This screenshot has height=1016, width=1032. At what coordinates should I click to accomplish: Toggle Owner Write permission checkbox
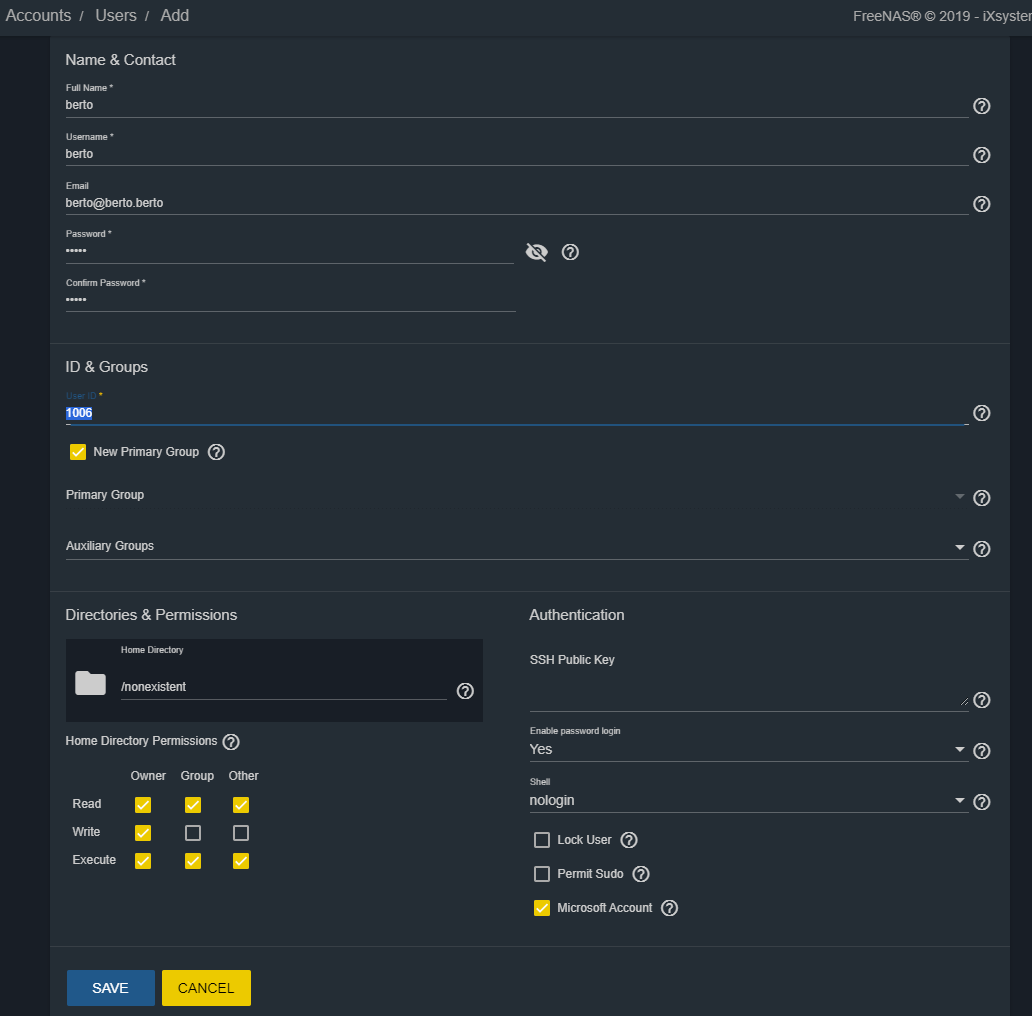pos(143,833)
